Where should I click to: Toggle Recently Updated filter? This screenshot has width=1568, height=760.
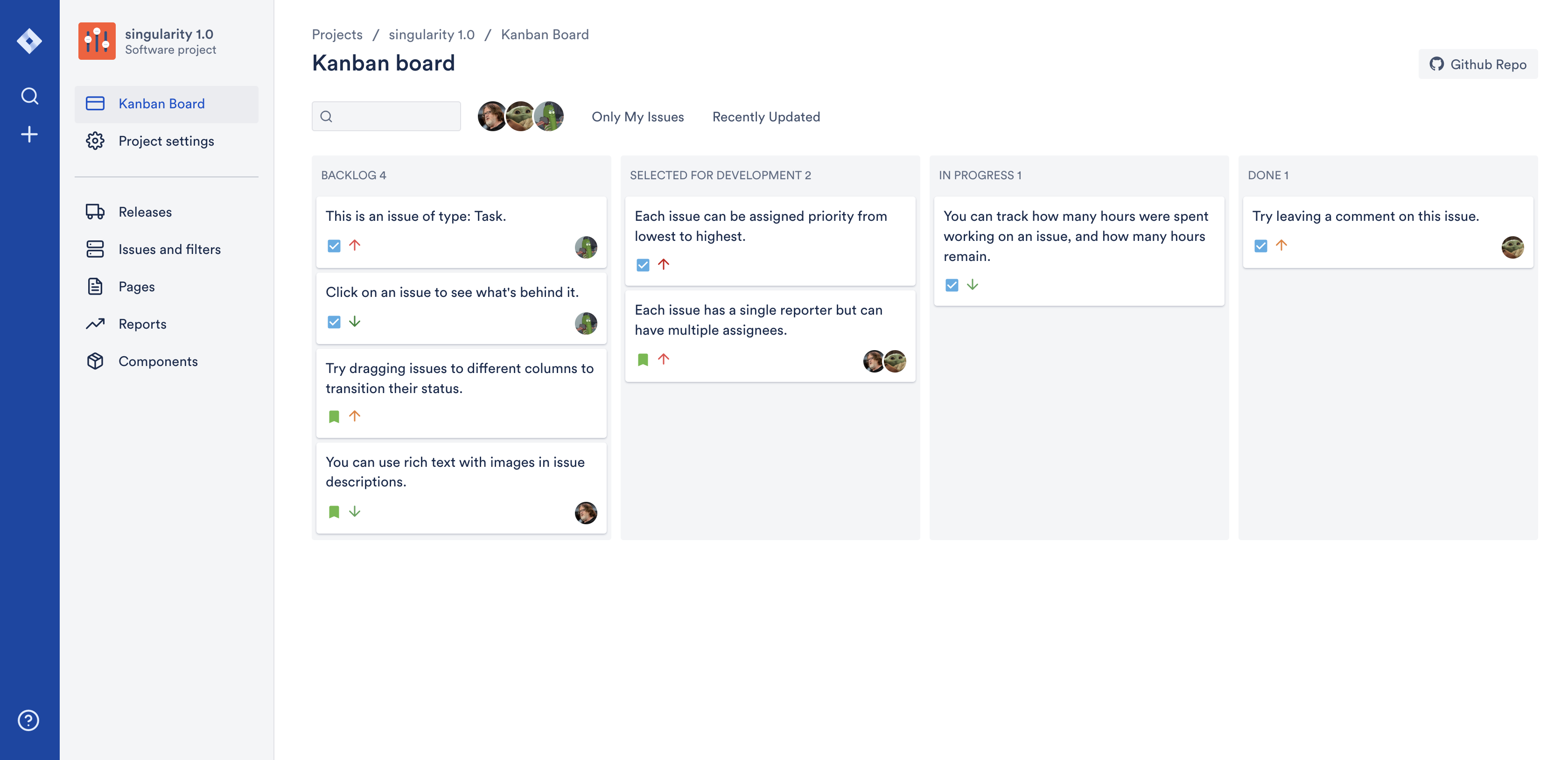pyautogui.click(x=766, y=117)
